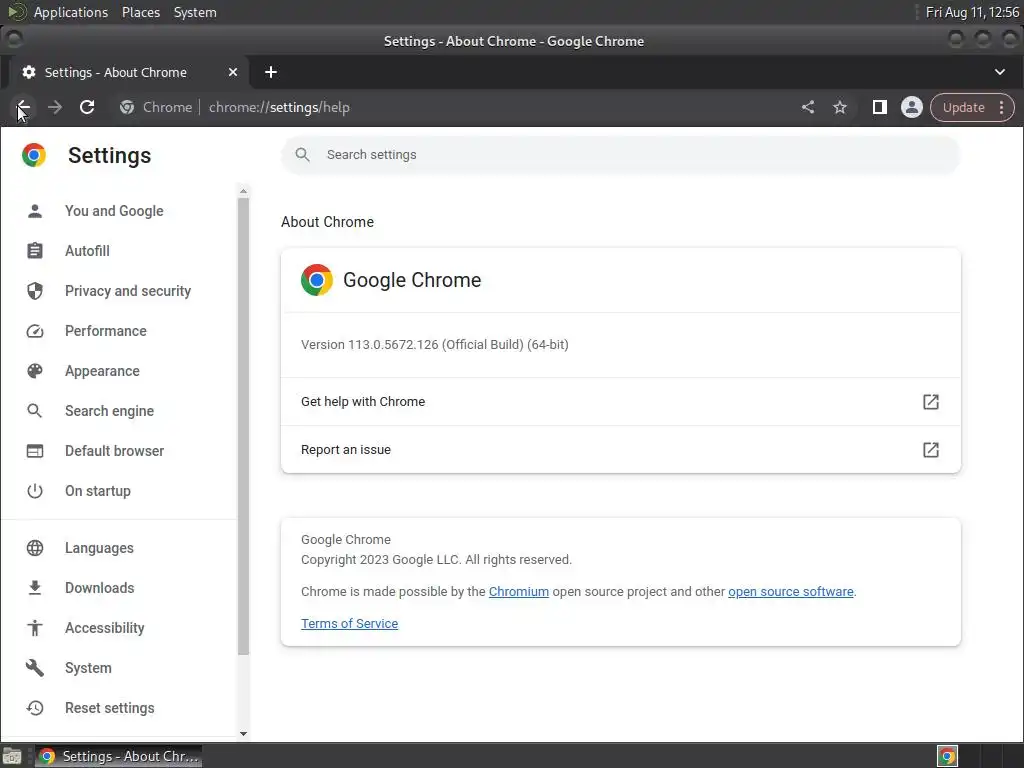The width and height of the screenshot is (1024, 768).
Task: Click into the Search settings field
Action: 620,155
